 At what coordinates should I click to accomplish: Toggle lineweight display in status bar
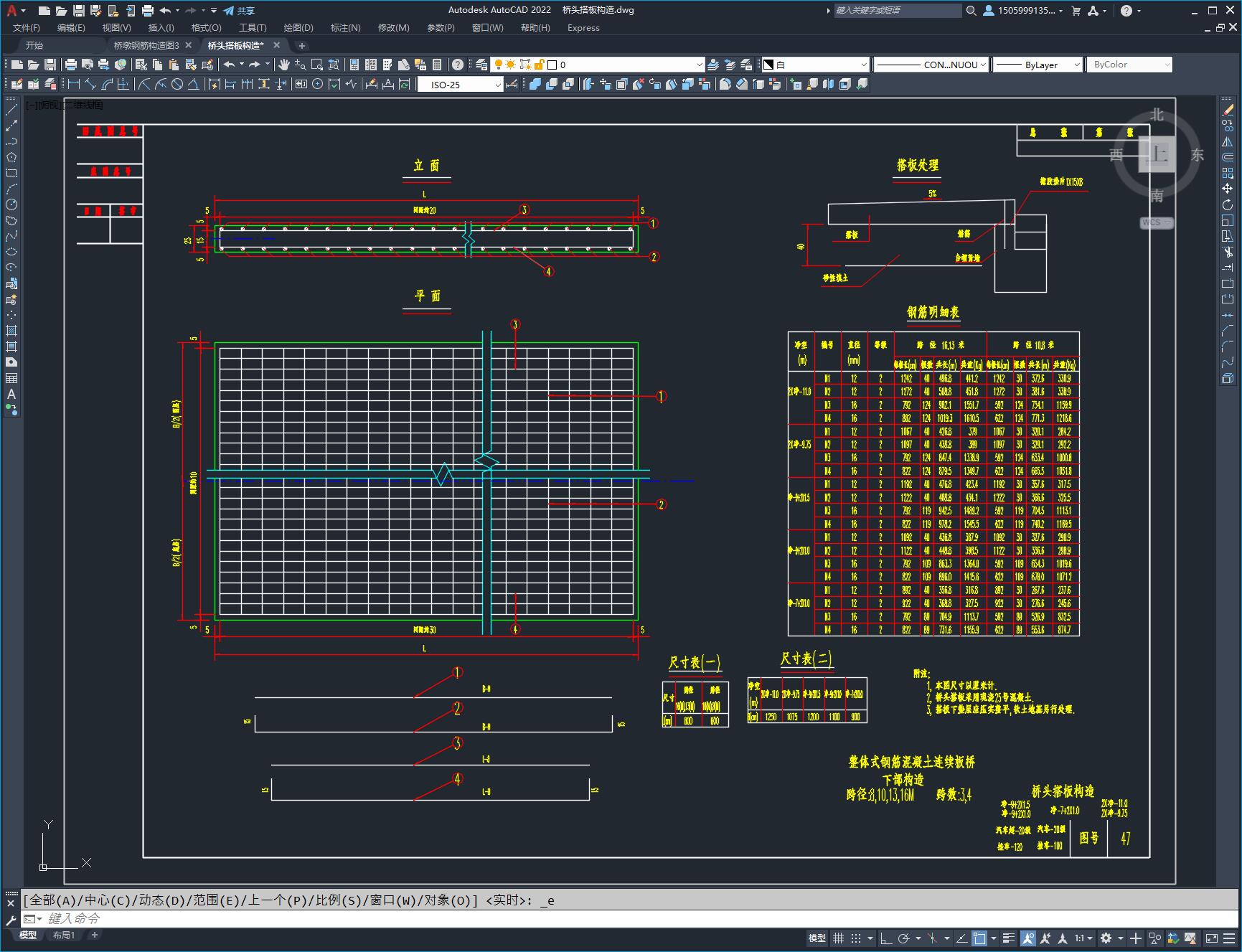1009,938
